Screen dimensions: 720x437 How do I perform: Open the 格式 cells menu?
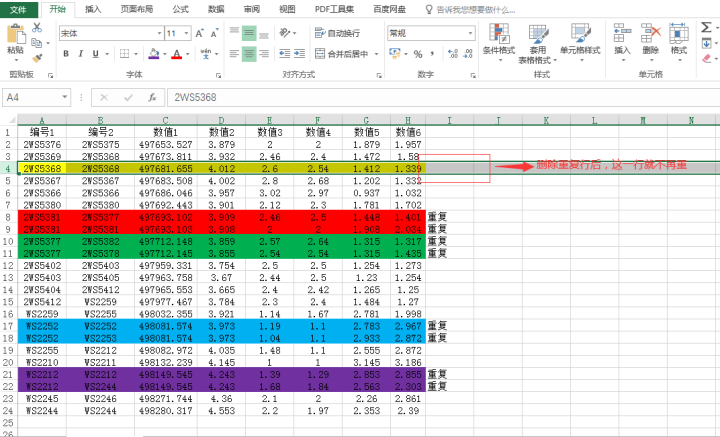(679, 42)
